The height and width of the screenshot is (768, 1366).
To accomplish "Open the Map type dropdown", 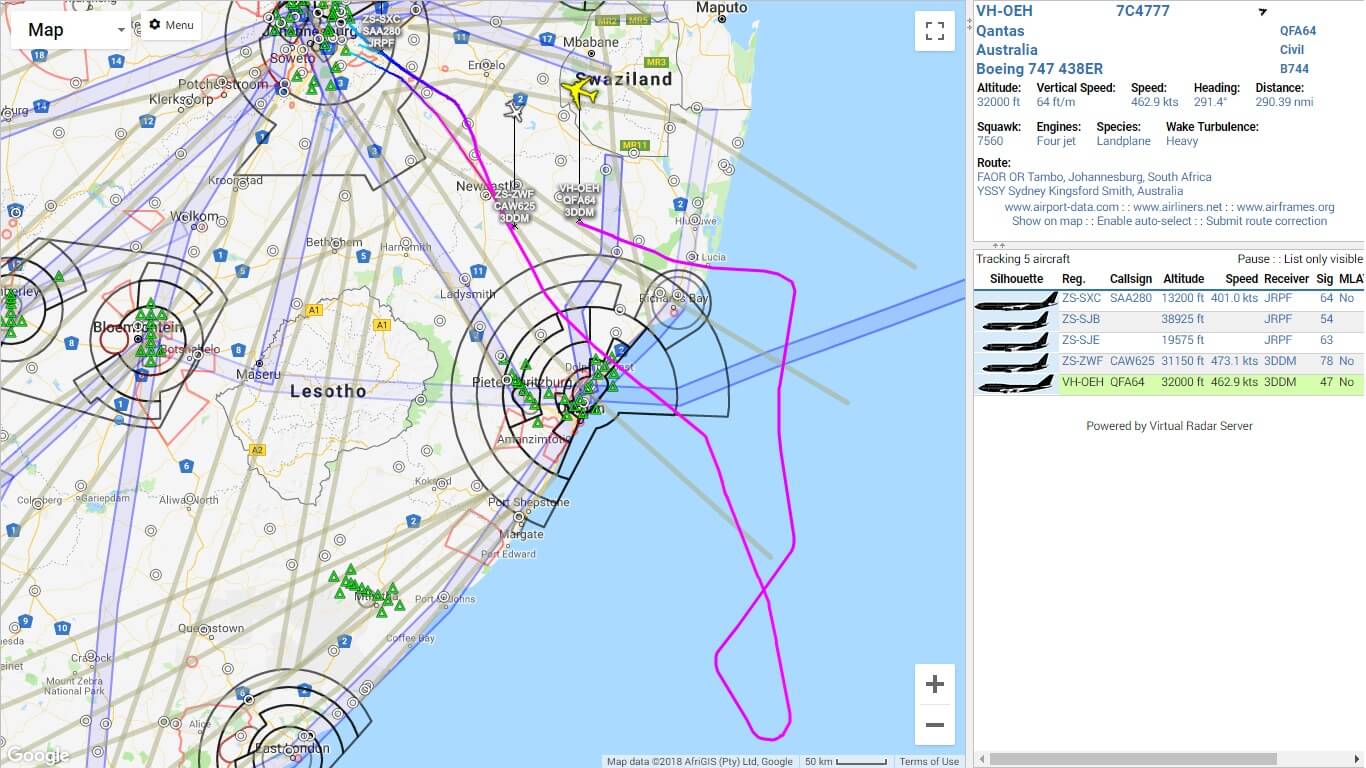I will [71, 29].
